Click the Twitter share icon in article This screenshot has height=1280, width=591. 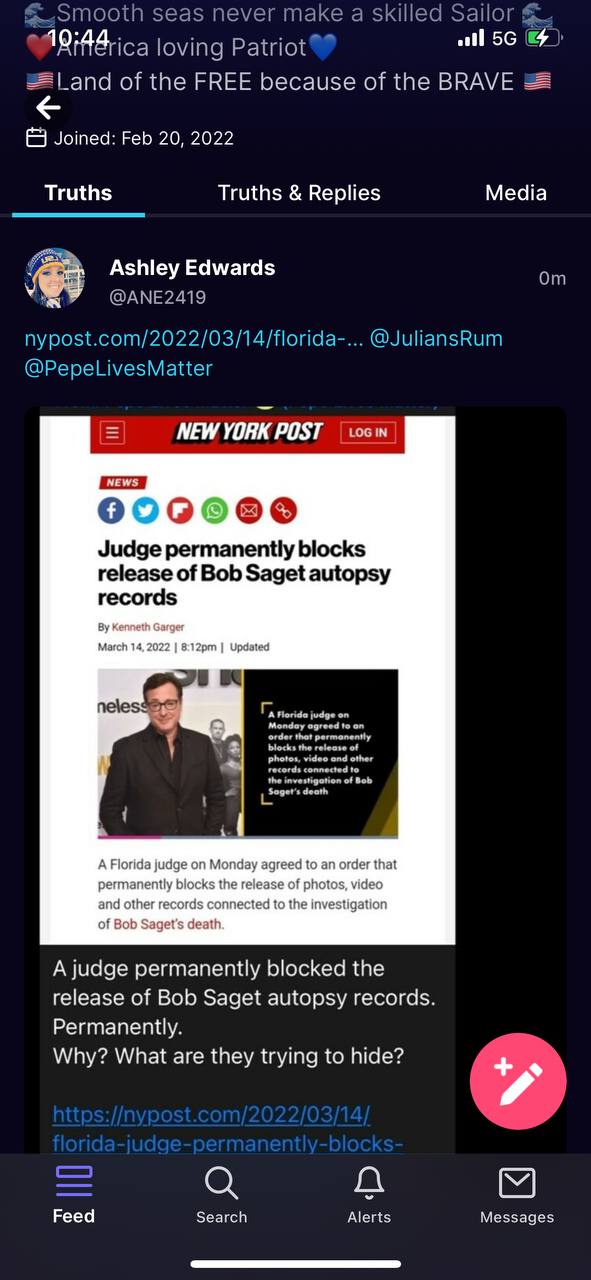[146, 511]
